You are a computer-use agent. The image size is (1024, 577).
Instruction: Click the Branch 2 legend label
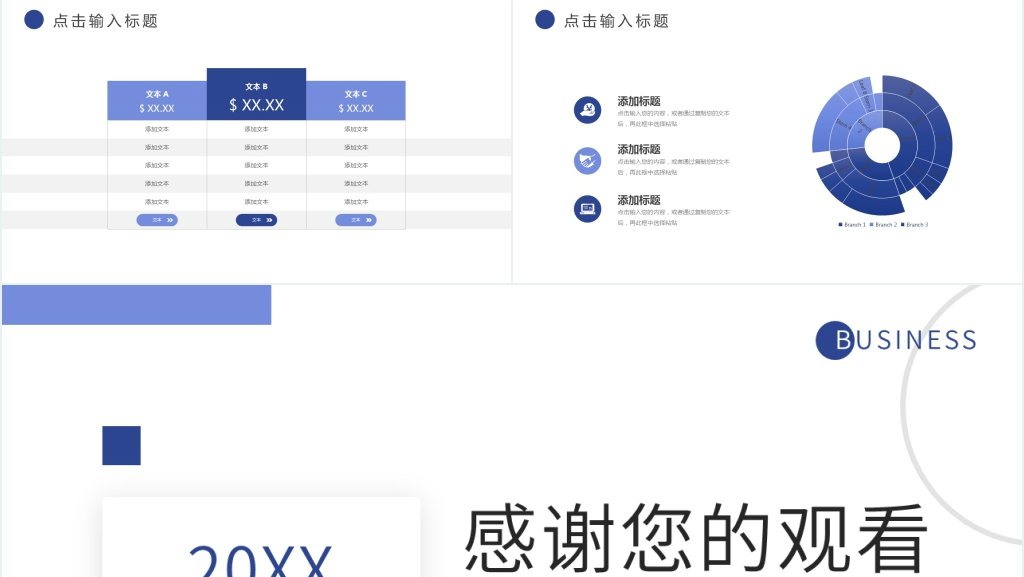coord(886,225)
